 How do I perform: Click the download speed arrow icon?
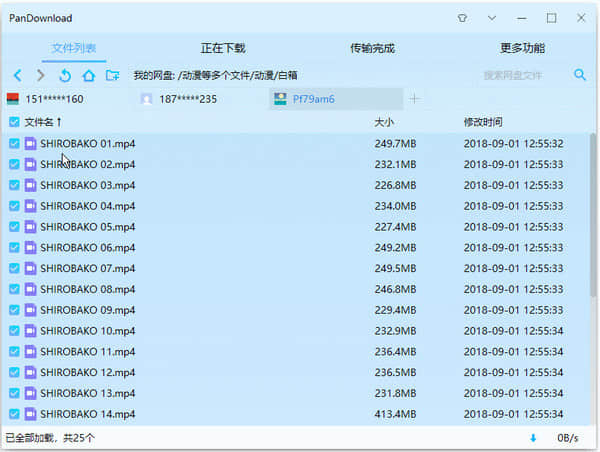pos(533,438)
